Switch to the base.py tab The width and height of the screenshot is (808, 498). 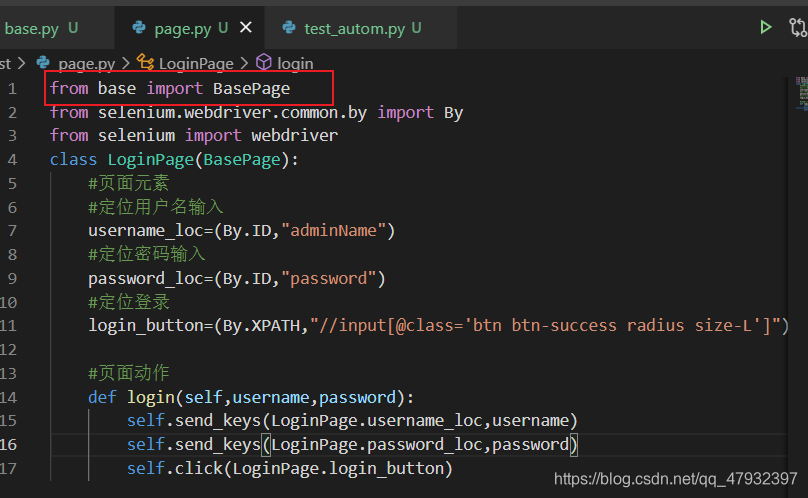(x=41, y=28)
